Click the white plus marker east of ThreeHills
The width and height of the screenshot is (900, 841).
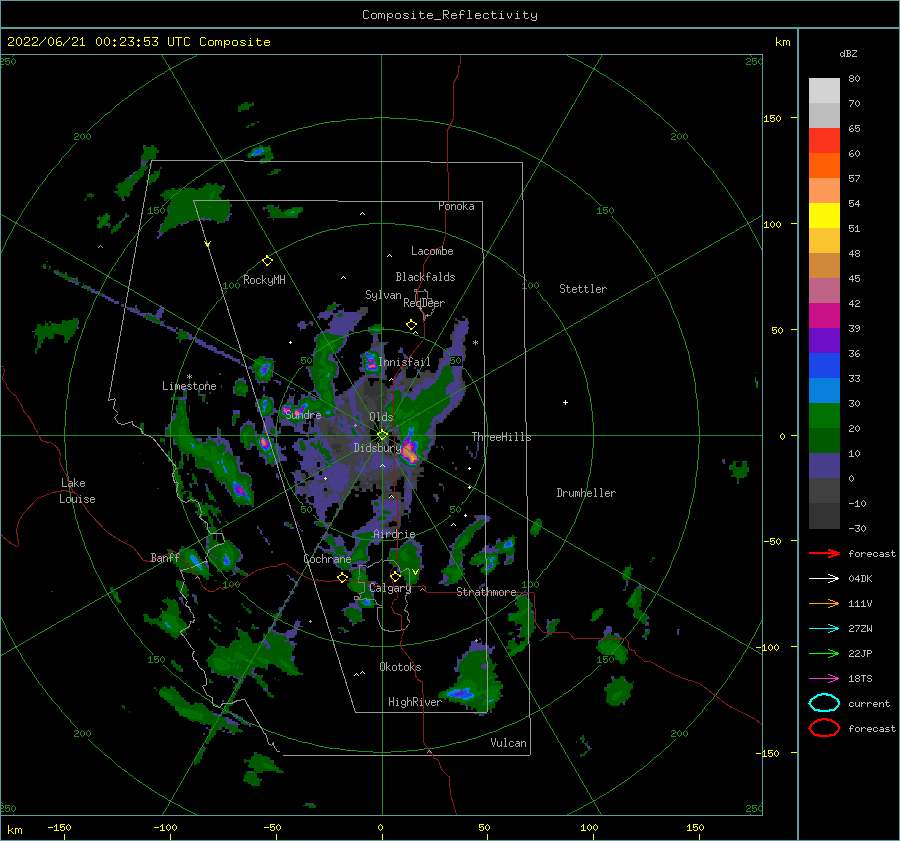(565, 402)
